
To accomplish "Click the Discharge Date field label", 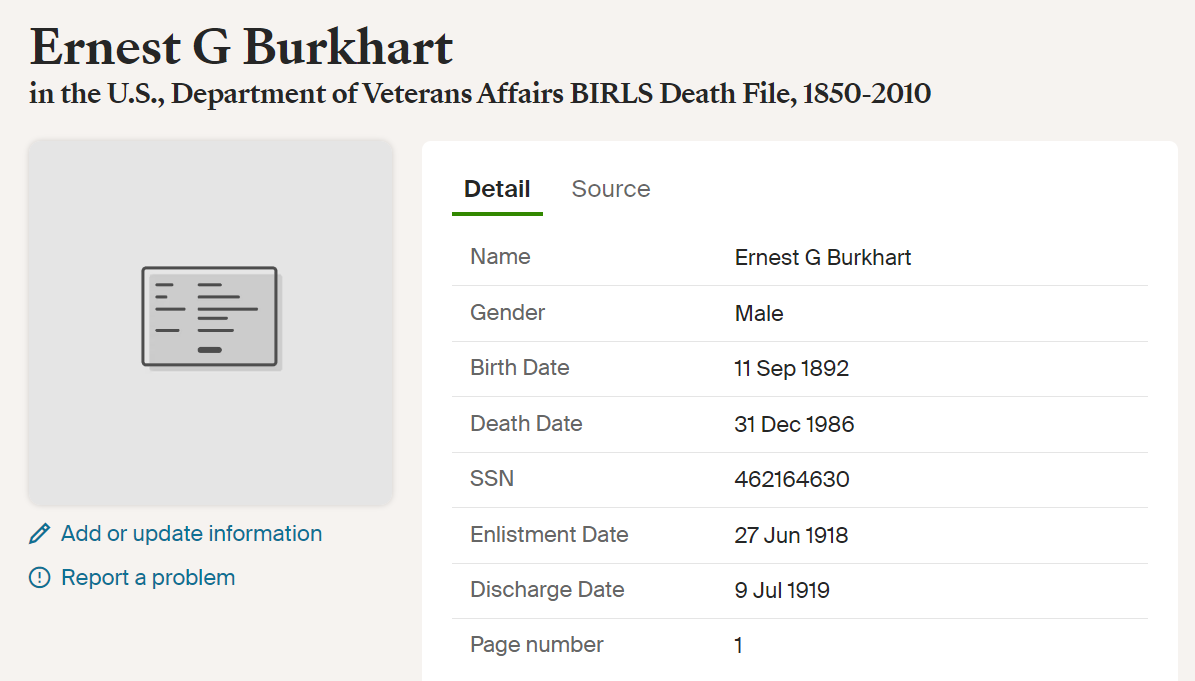I will [547, 590].
